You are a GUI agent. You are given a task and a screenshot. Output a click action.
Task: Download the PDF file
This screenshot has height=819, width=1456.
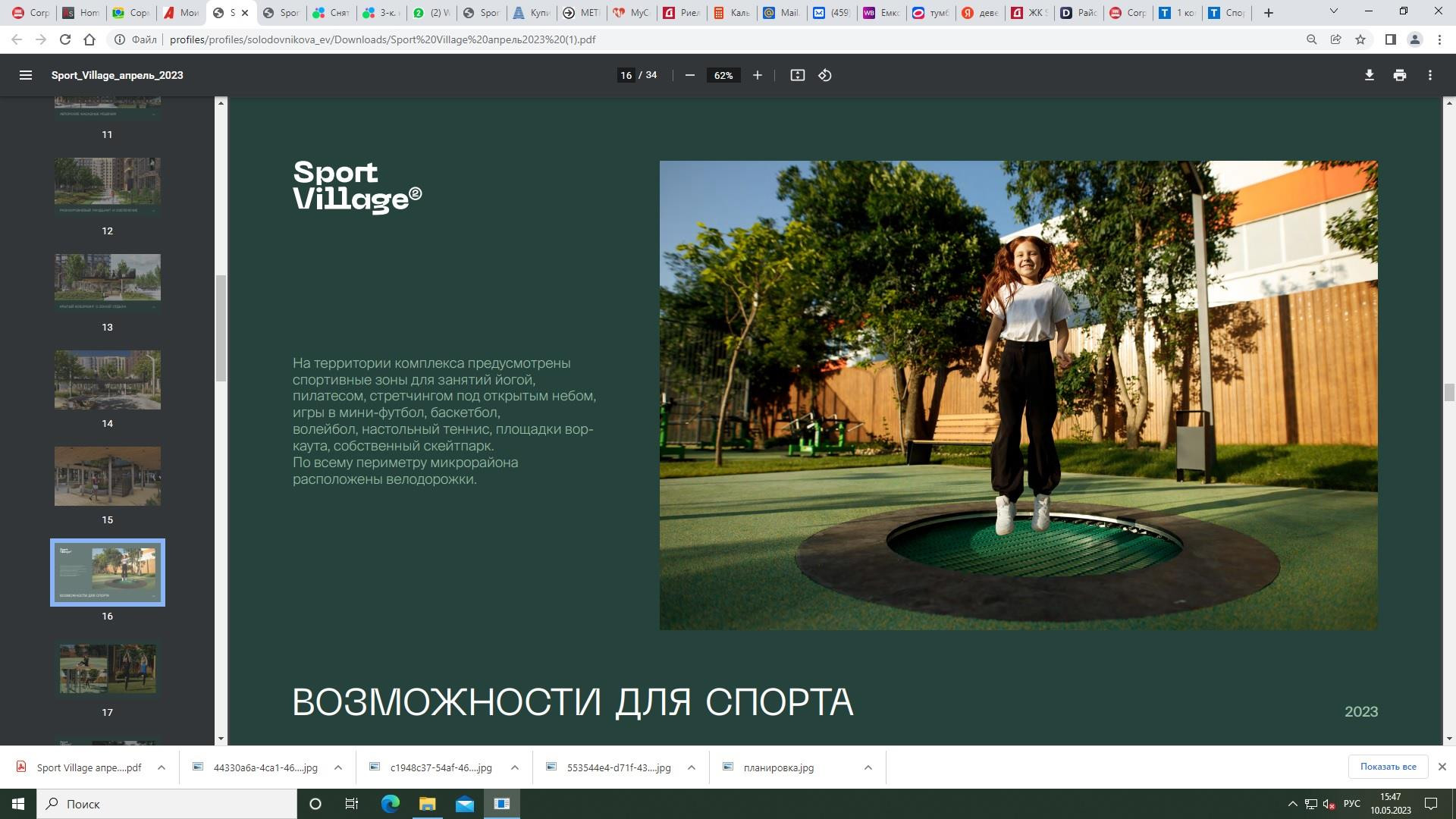click(1369, 75)
